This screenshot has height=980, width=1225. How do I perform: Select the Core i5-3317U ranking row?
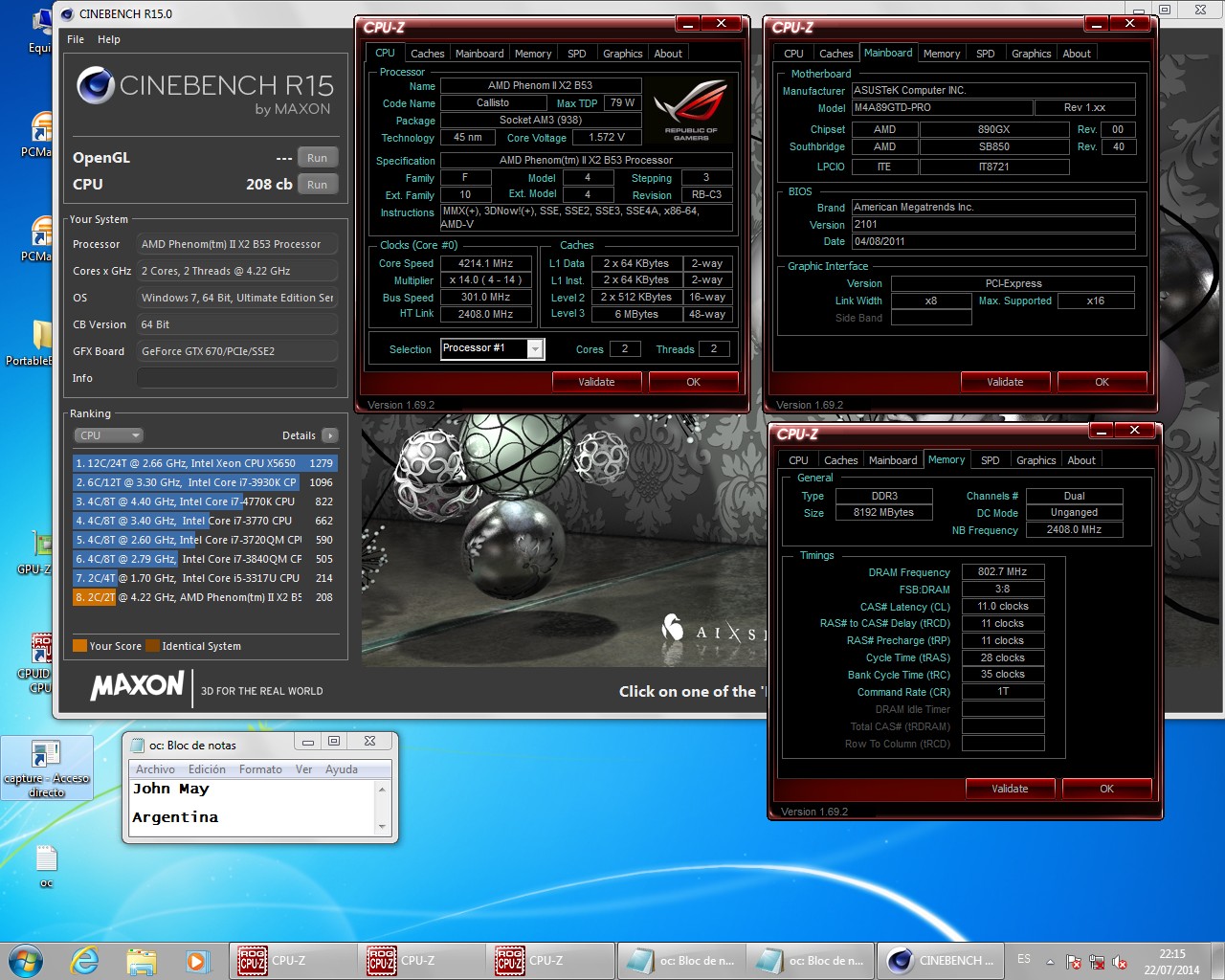click(x=204, y=578)
